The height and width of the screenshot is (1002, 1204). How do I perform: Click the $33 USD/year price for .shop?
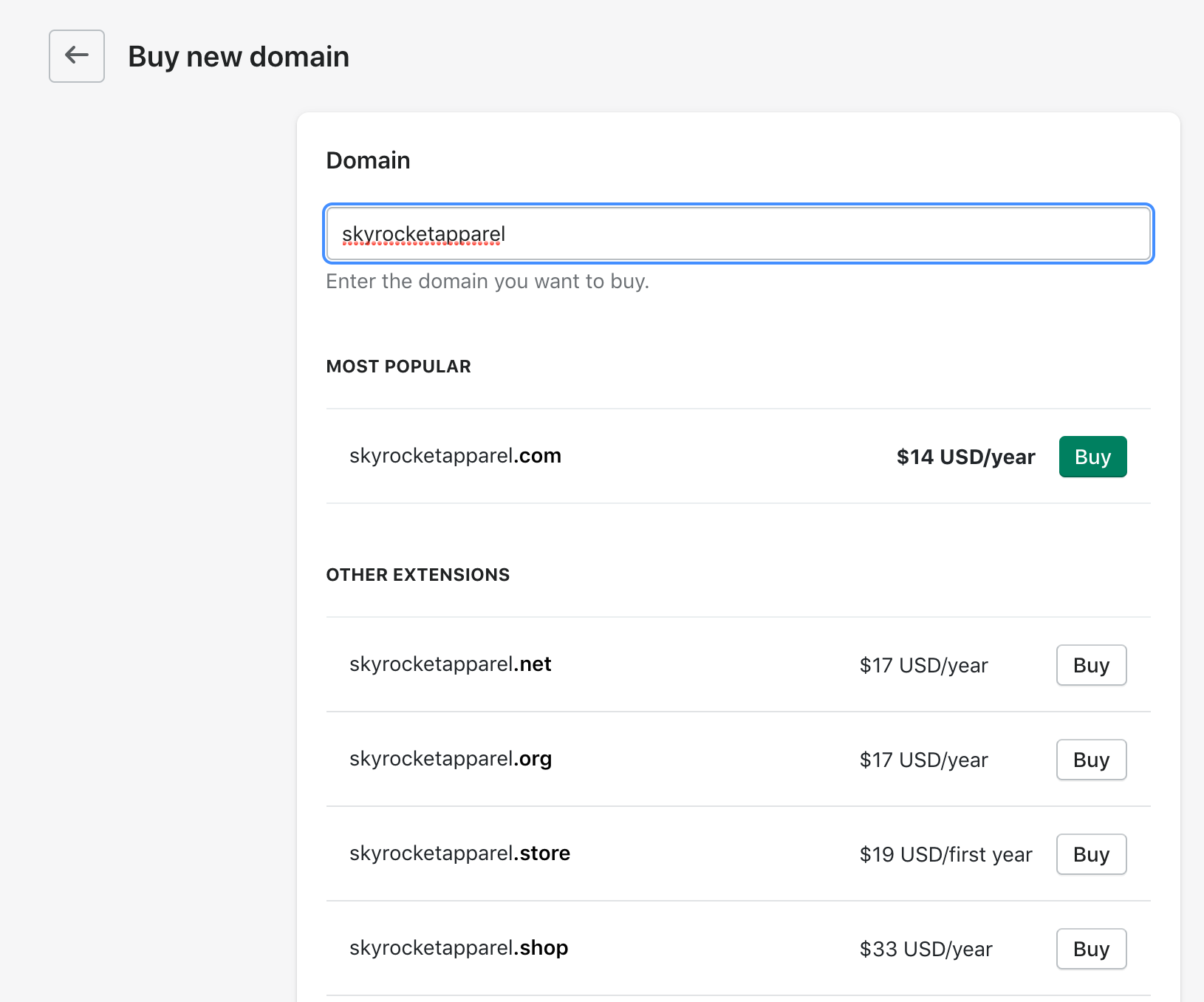(x=926, y=948)
